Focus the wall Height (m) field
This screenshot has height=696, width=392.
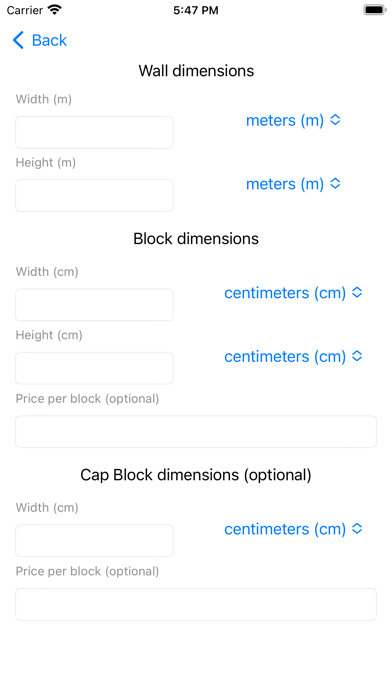point(95,195)
